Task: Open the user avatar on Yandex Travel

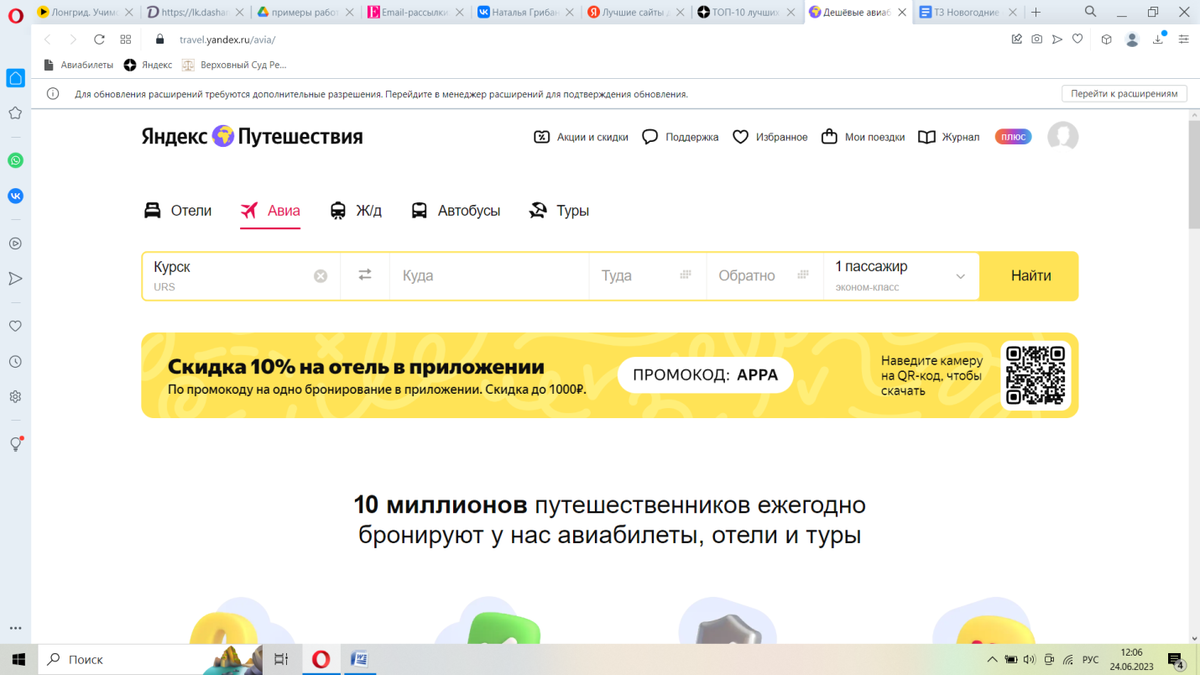Action: click(x=1062, y=137)
